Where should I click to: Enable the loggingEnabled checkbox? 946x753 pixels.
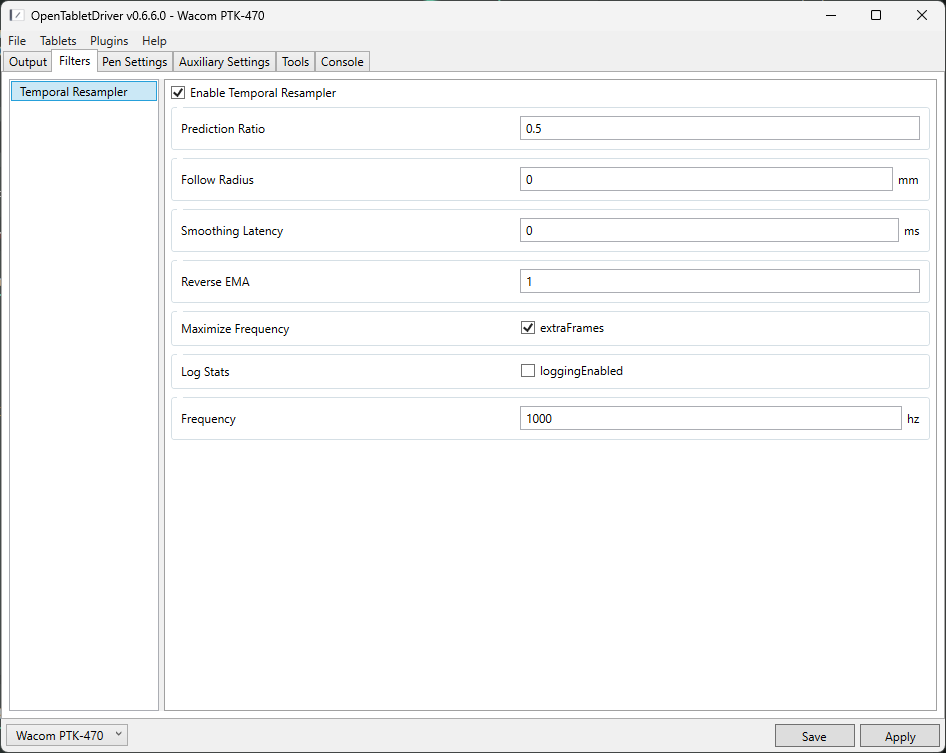pyautogui.click(x=528, y=371)
